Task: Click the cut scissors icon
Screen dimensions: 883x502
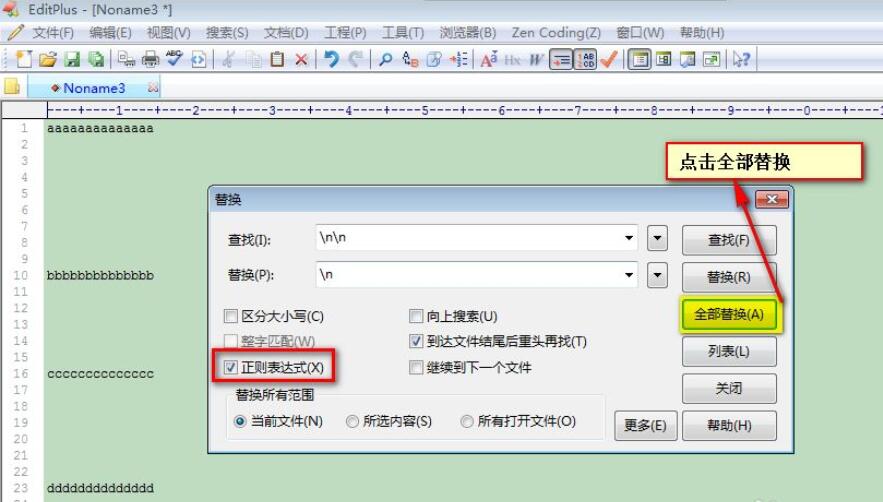Action: pos(228,59)
